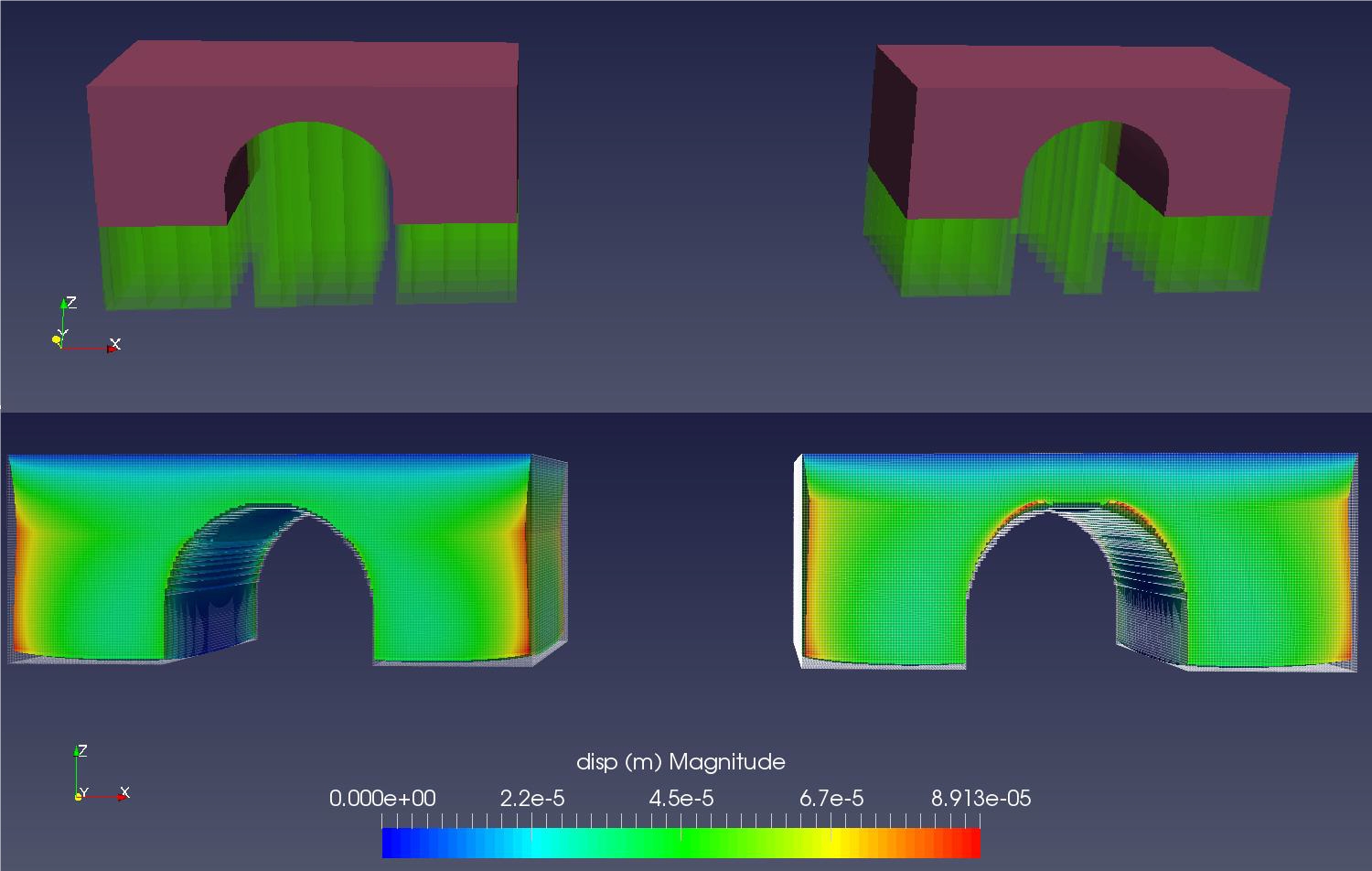Click the 0.000e+00 legend label

(384, 798)
